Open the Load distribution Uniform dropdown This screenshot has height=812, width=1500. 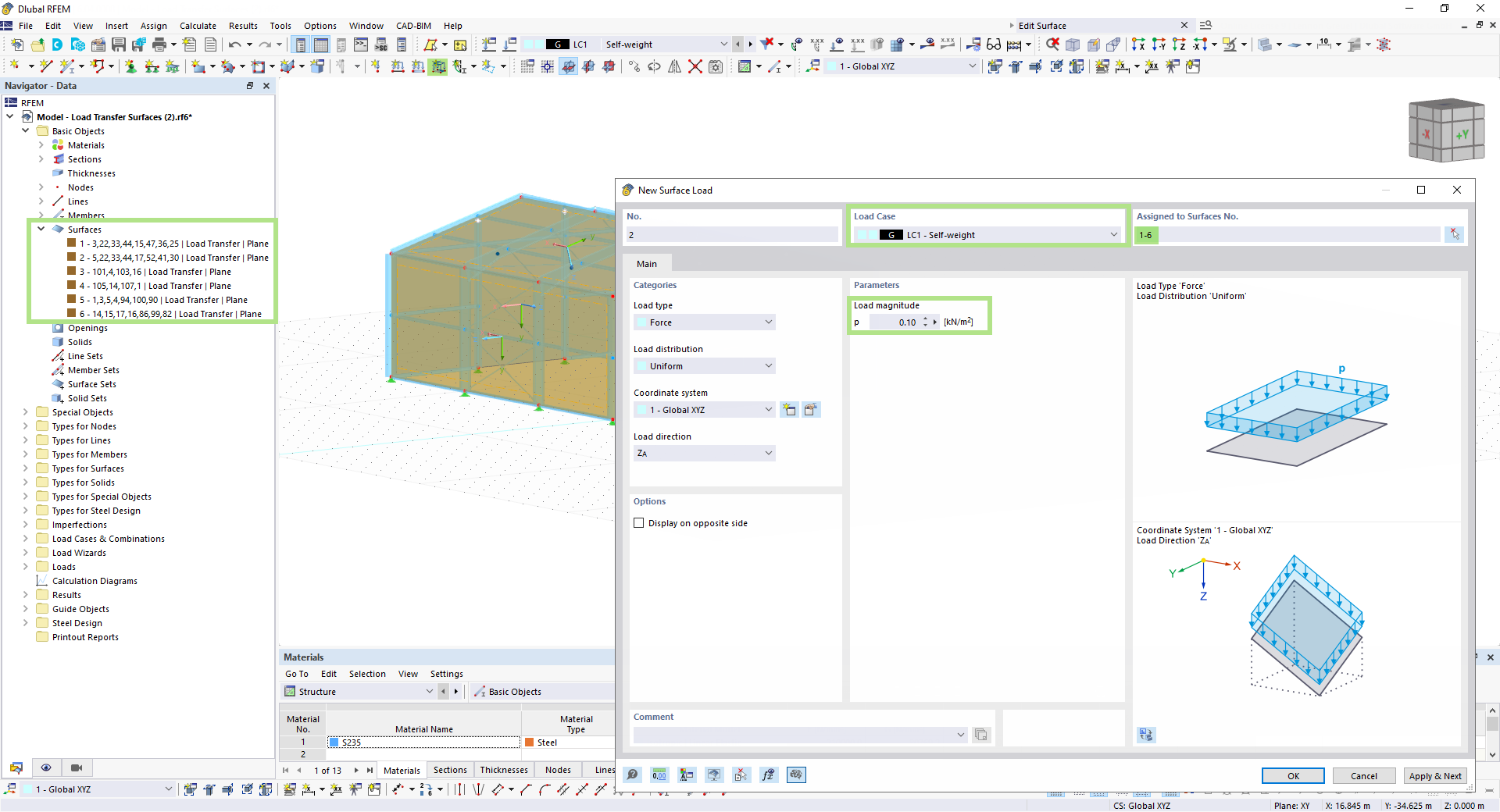[704, 365]
